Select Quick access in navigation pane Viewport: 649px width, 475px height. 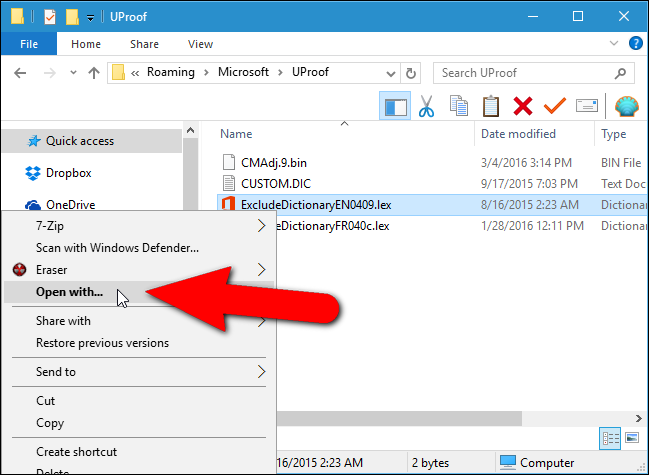click(92, 141)
